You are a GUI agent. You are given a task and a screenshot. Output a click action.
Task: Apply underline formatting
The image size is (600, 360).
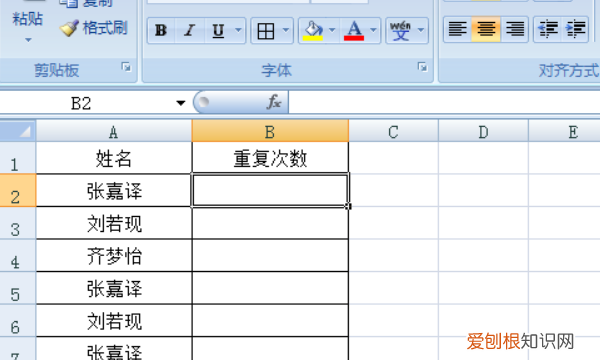tap(218, 30)
